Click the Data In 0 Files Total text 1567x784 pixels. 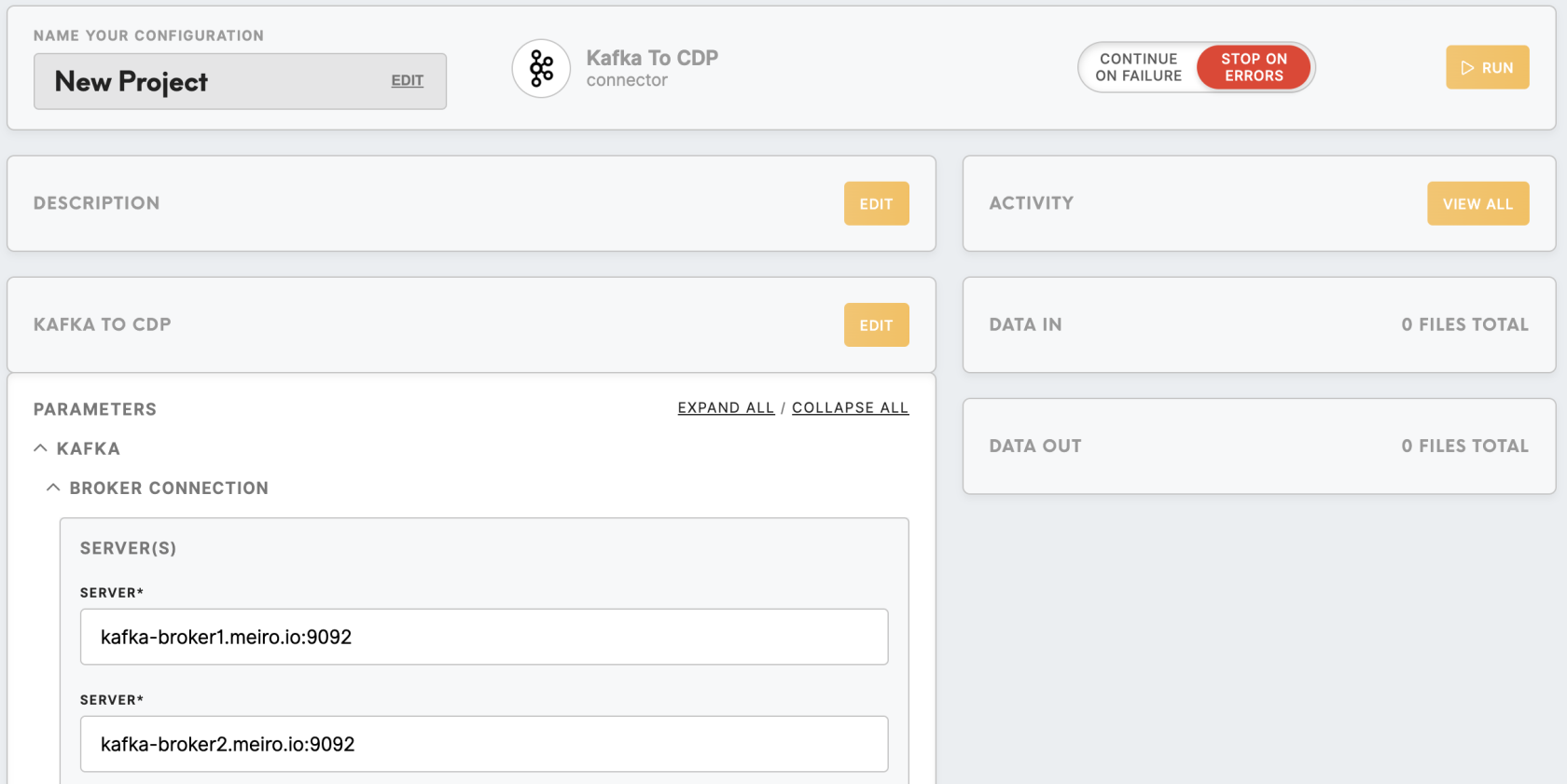1464,324
